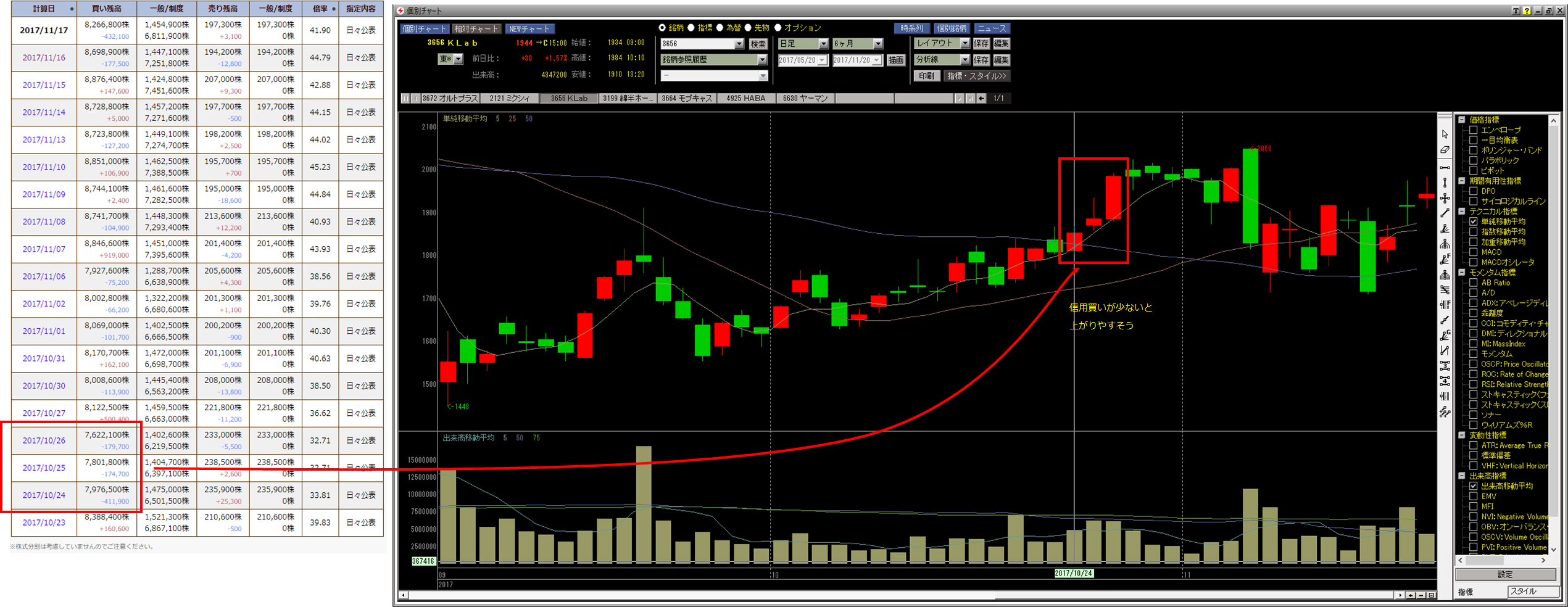Select the fan lines drawing tool
The image size is (1568, 607).
point(1445,229)
